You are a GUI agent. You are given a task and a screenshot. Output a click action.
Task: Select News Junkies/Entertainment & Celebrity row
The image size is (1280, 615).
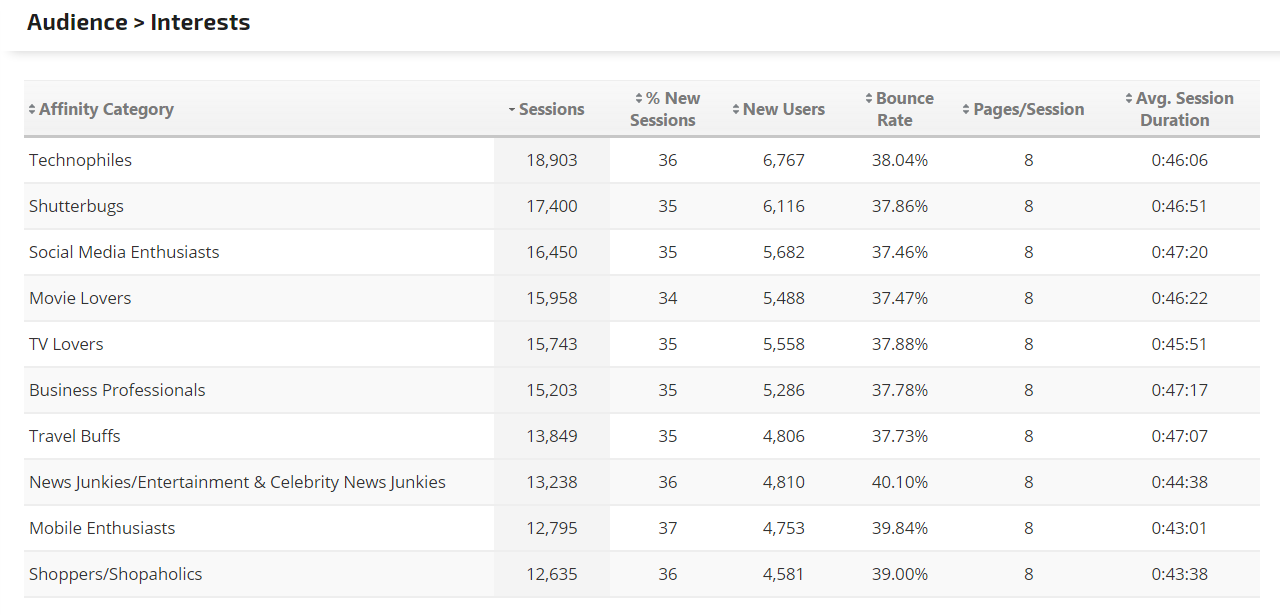coord(237,482)
